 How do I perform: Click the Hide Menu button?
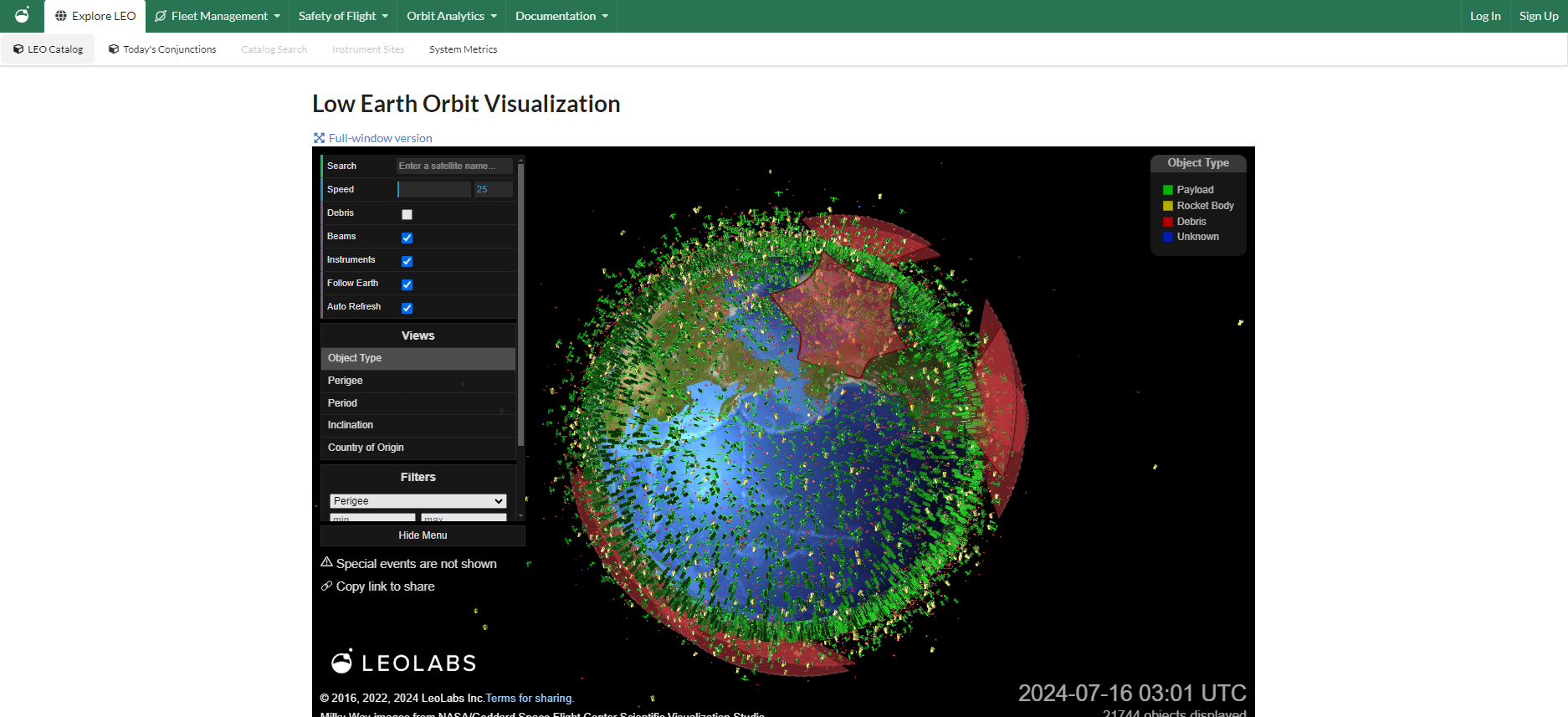click(423, 535)
